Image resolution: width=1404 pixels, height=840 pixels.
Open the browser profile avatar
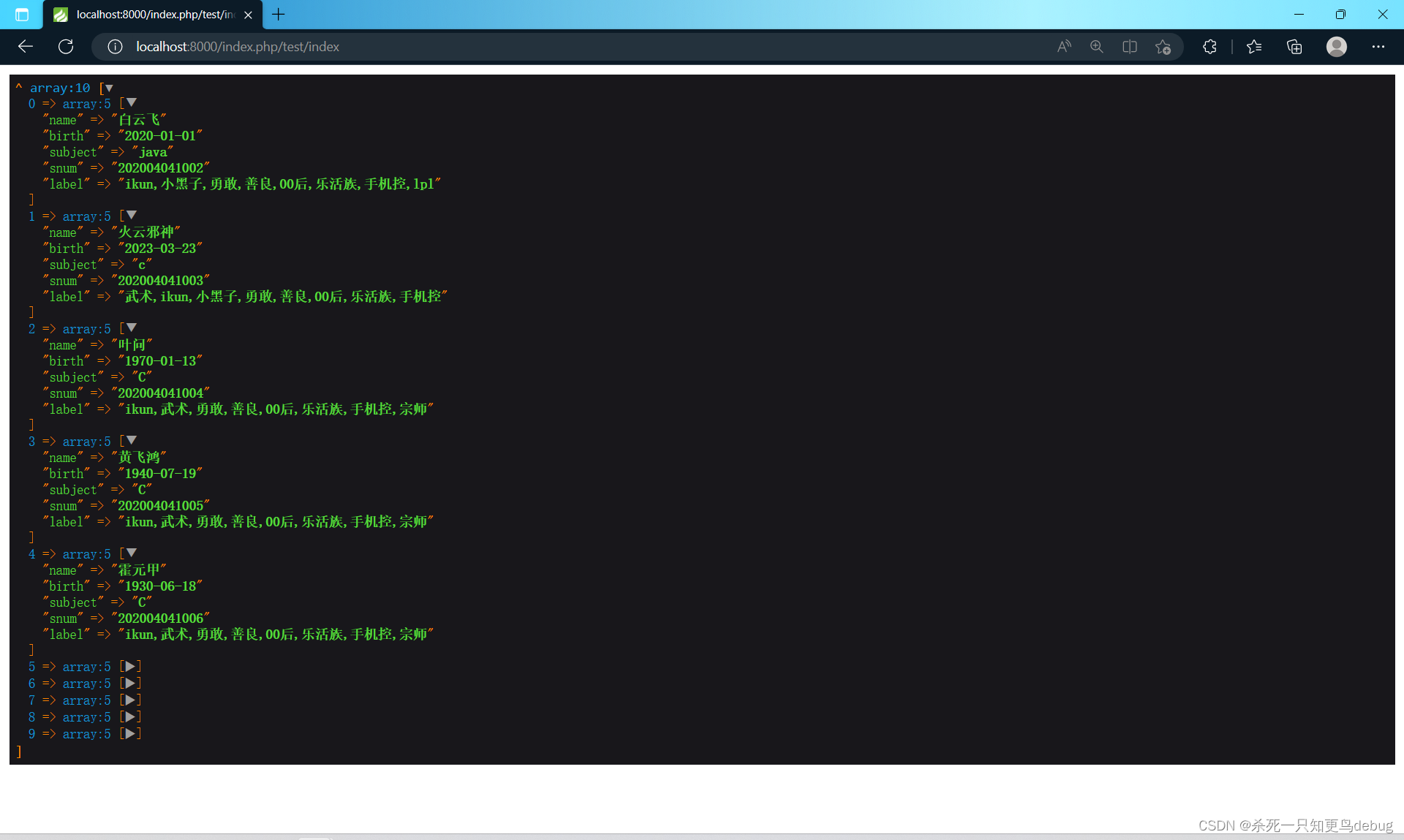1336,46
